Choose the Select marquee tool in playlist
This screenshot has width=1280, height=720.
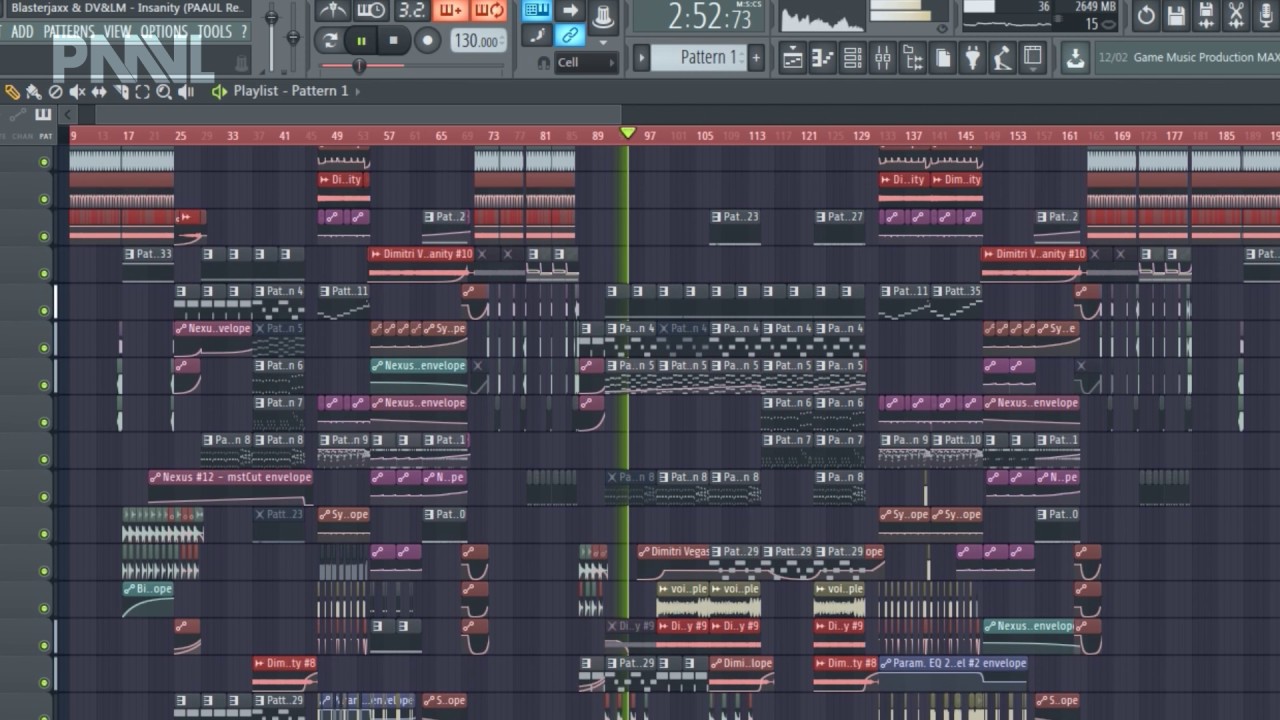click(142, 91)
